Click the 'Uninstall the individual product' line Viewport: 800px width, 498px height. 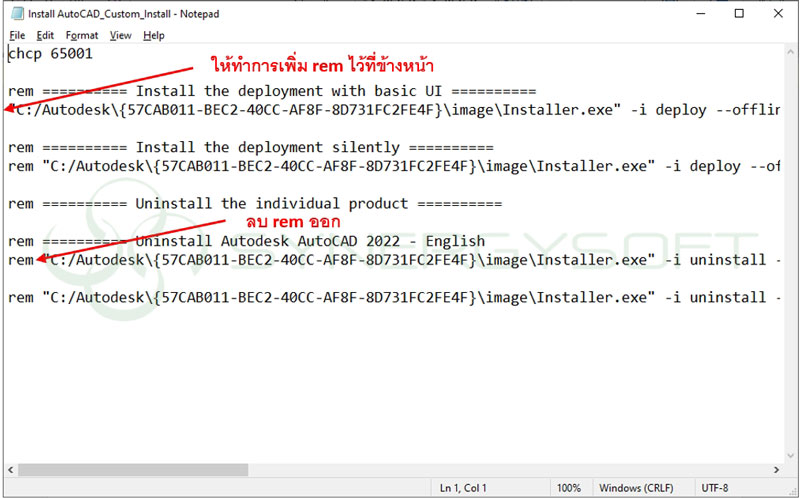pos(255,204)
